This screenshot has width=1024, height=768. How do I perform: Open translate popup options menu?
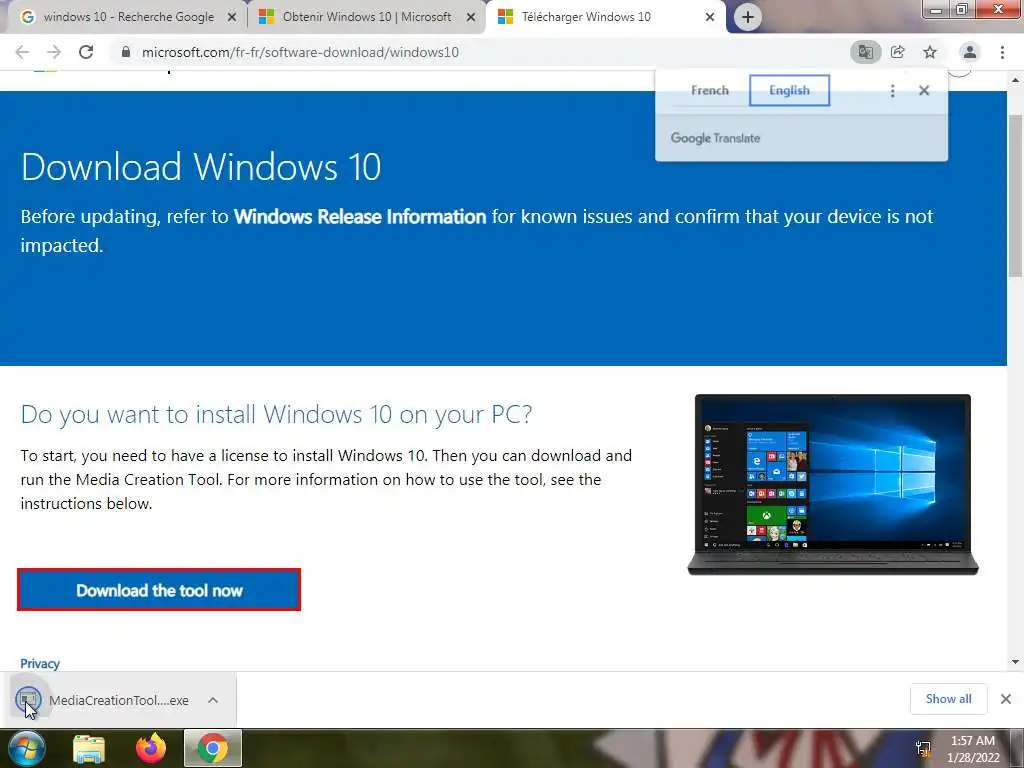(x=892, y=91)
